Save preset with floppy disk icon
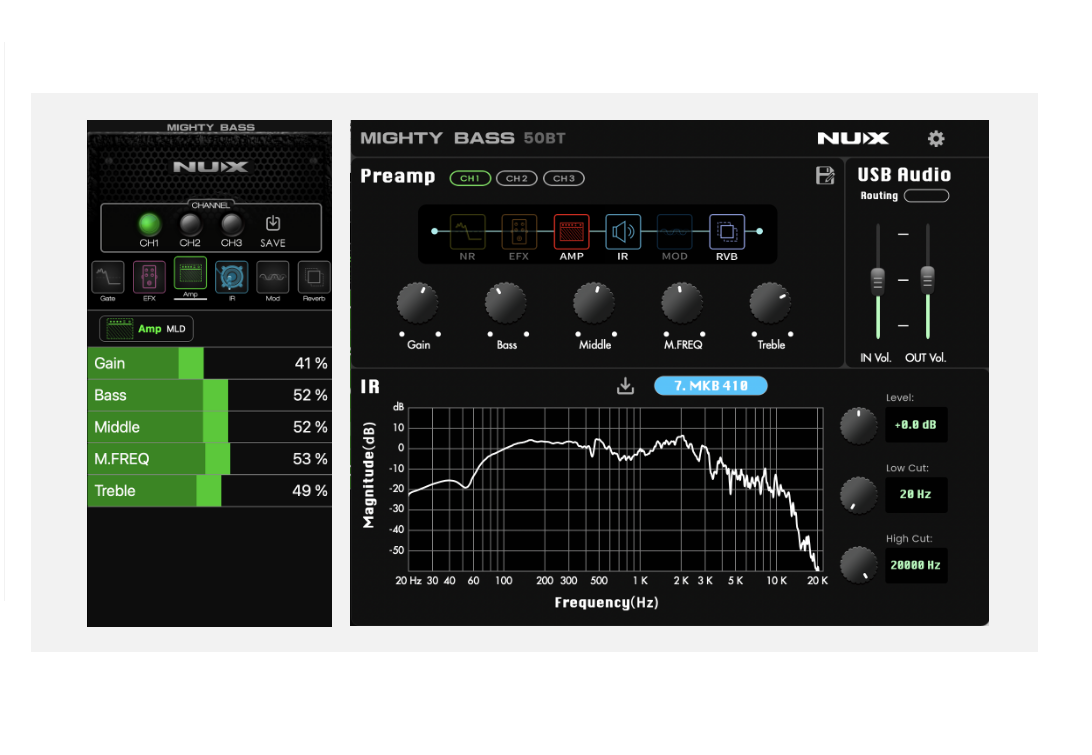 825,176
